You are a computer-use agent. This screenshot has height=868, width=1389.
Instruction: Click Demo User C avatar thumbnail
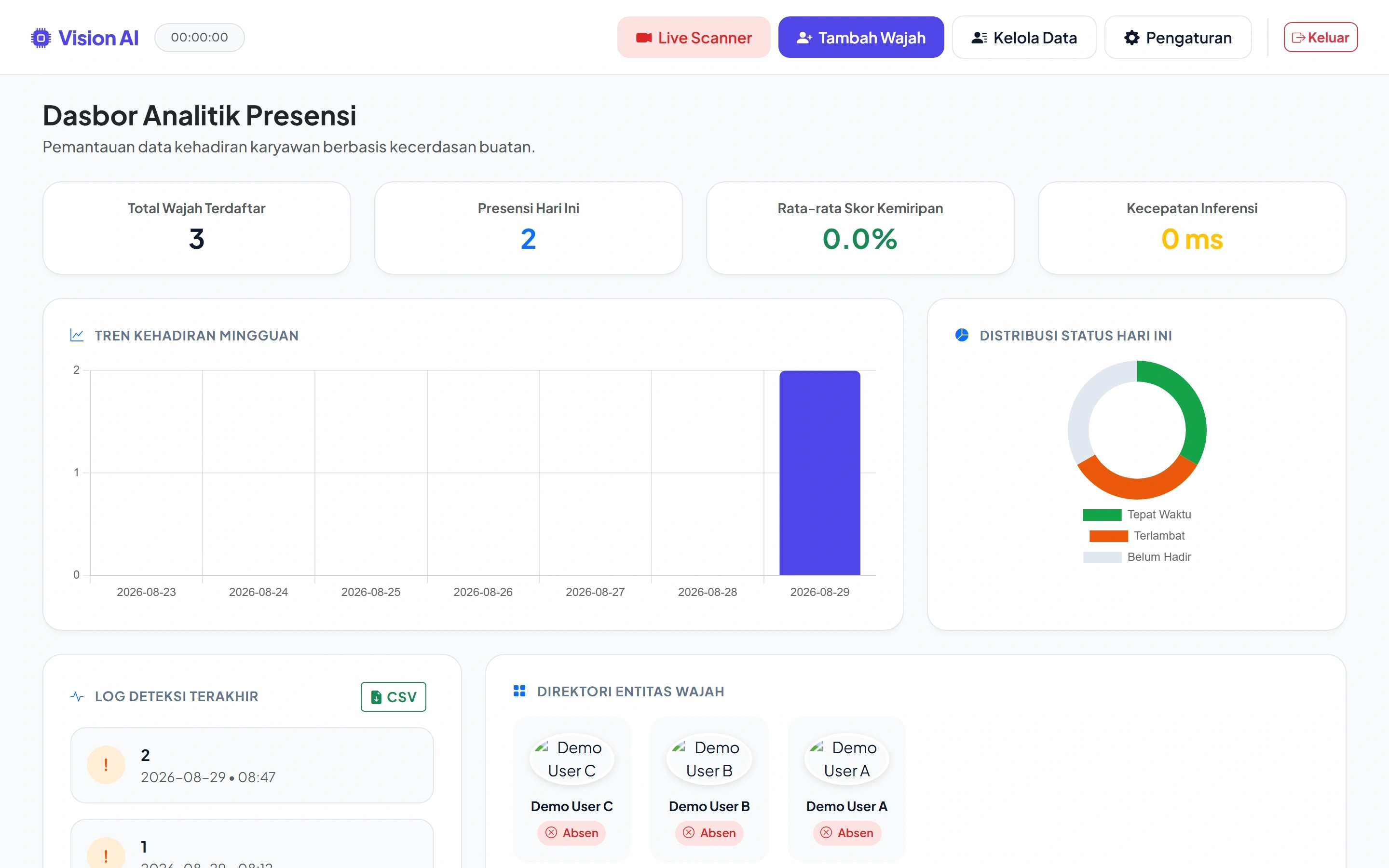pyautogui.click(x=572, y=759)
